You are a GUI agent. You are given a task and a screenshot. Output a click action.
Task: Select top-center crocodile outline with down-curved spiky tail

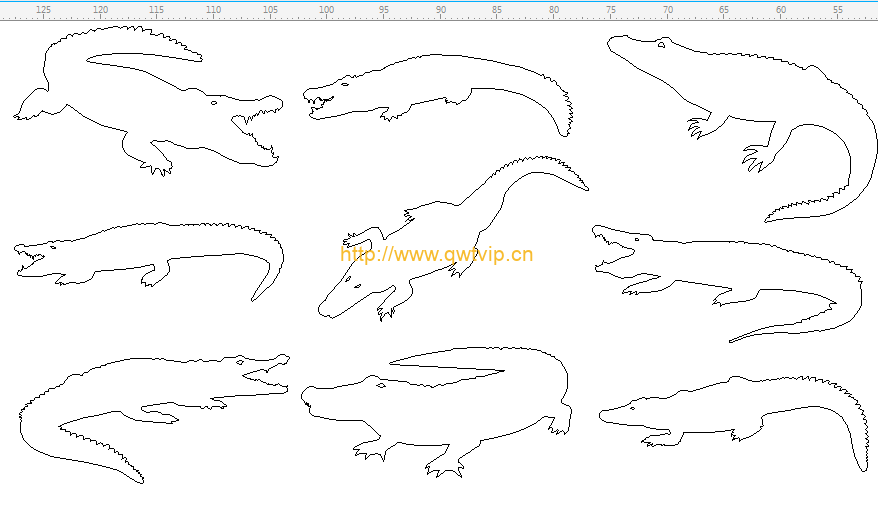click(x=438, y=95)
